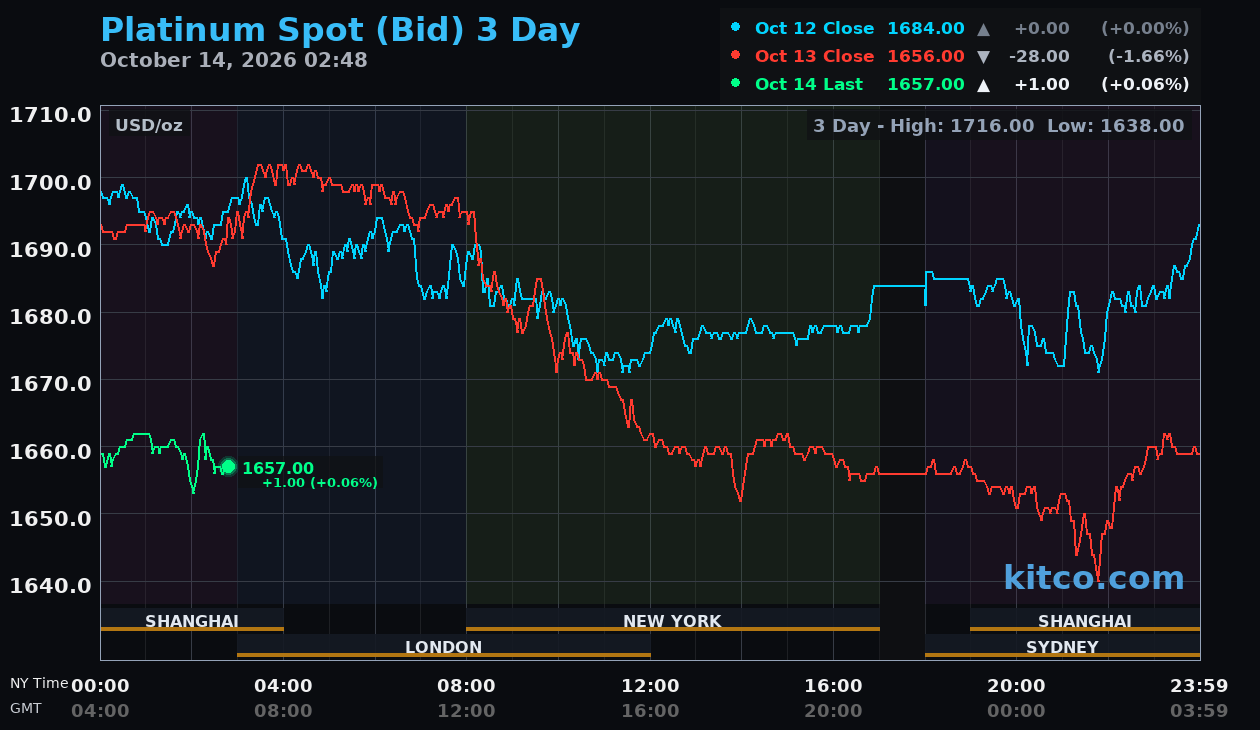Click the 1684.00 close value
The image size is (1260, 730).
pyautogui.click(x=926, y=28)
